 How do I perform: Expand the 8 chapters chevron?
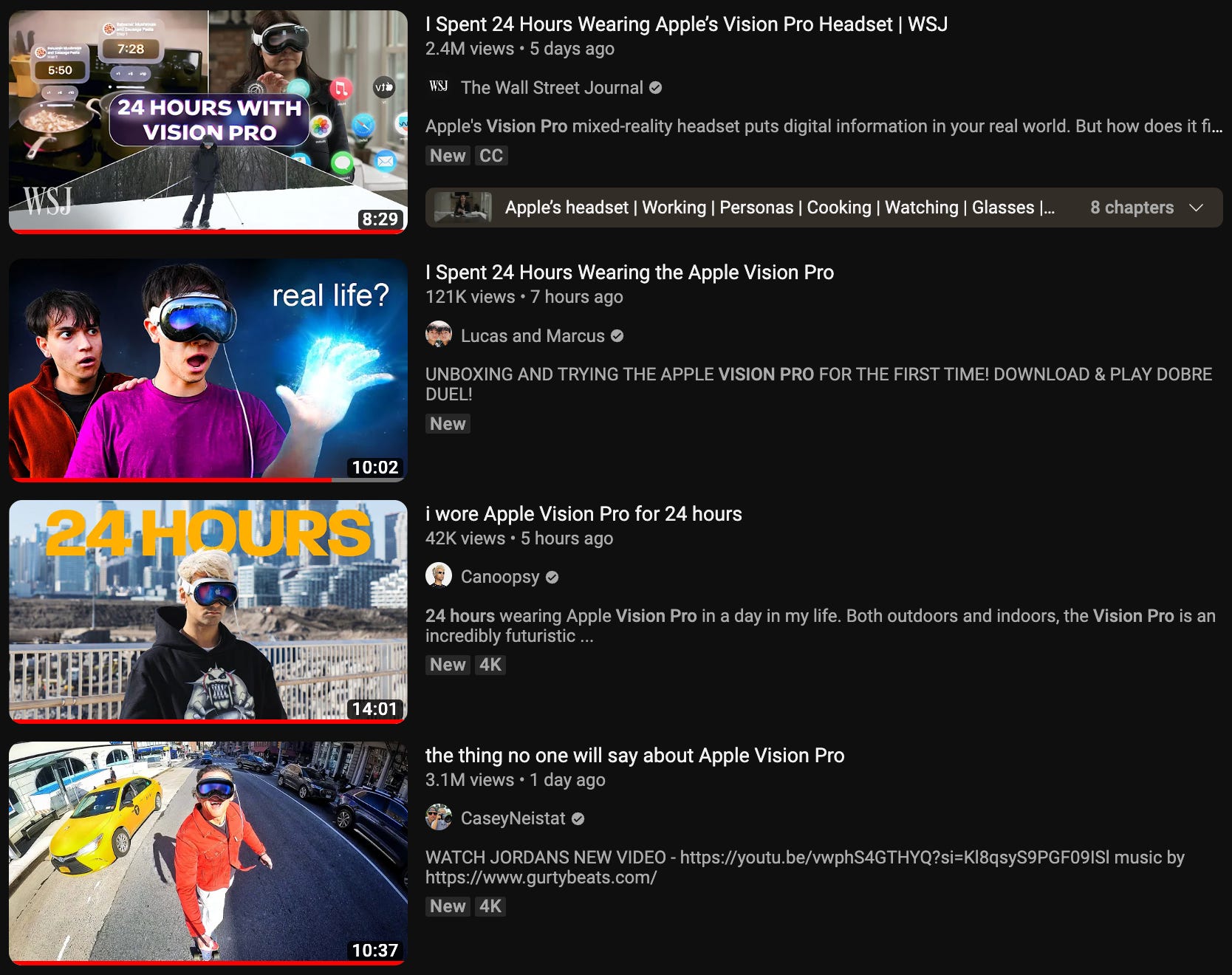[1197, 208]
